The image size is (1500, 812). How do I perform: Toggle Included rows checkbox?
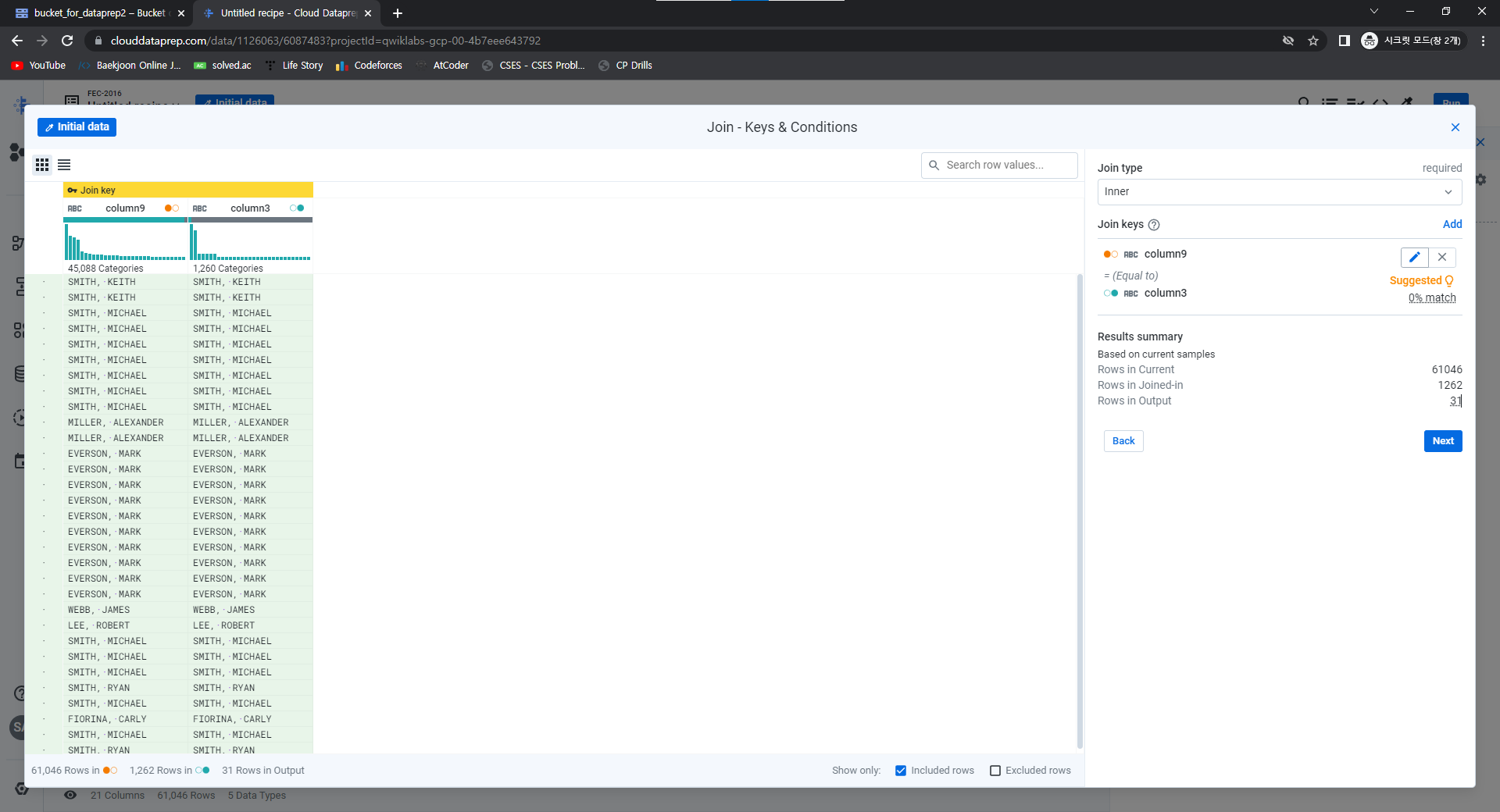901,771
